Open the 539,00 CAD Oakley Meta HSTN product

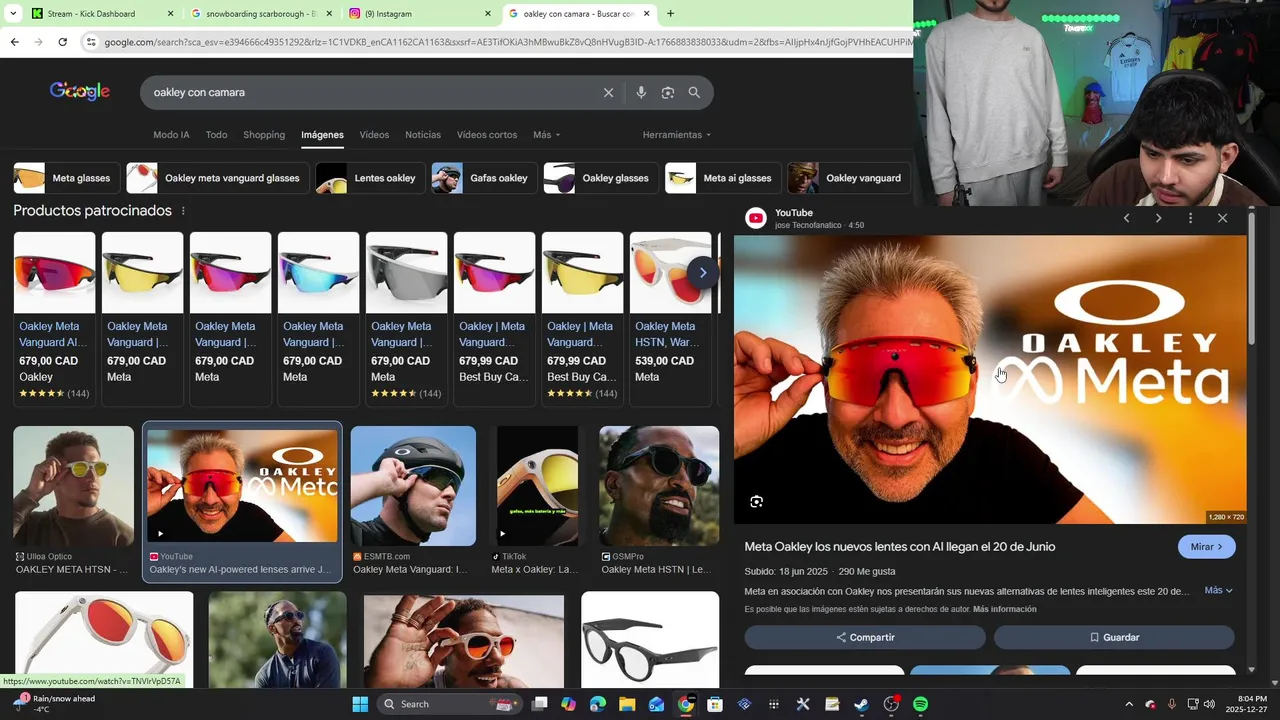(x=671, y=318)
